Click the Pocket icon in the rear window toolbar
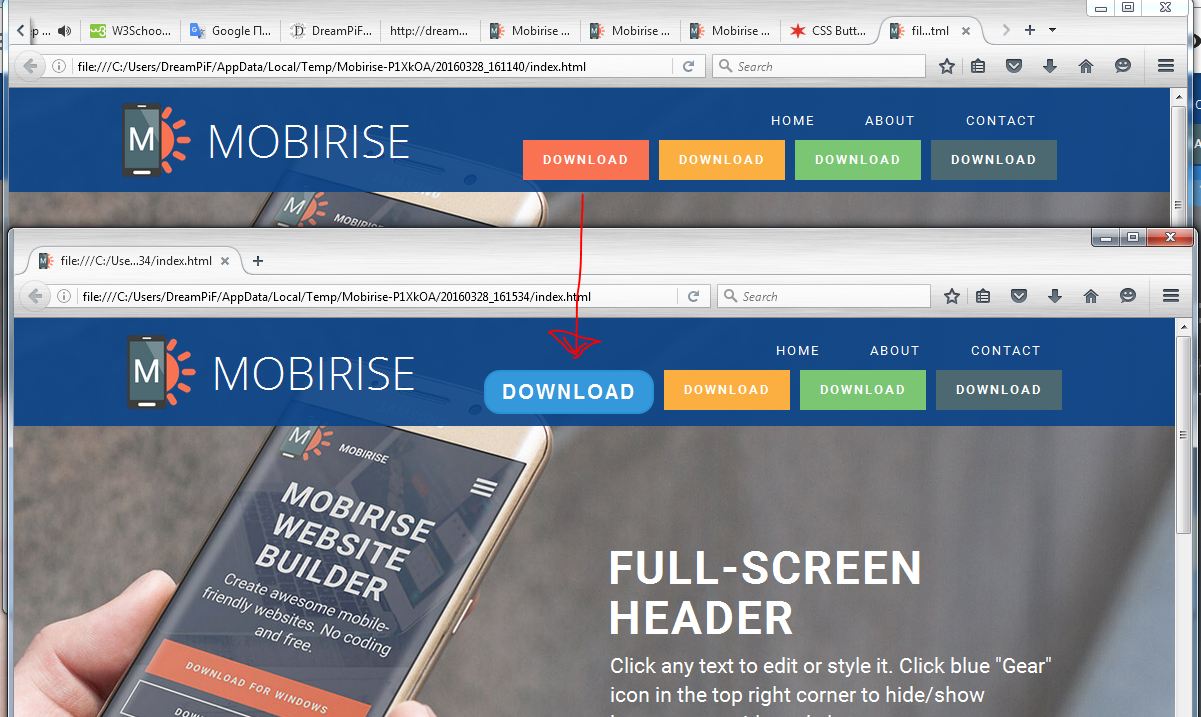 [x=1014, y=66]
